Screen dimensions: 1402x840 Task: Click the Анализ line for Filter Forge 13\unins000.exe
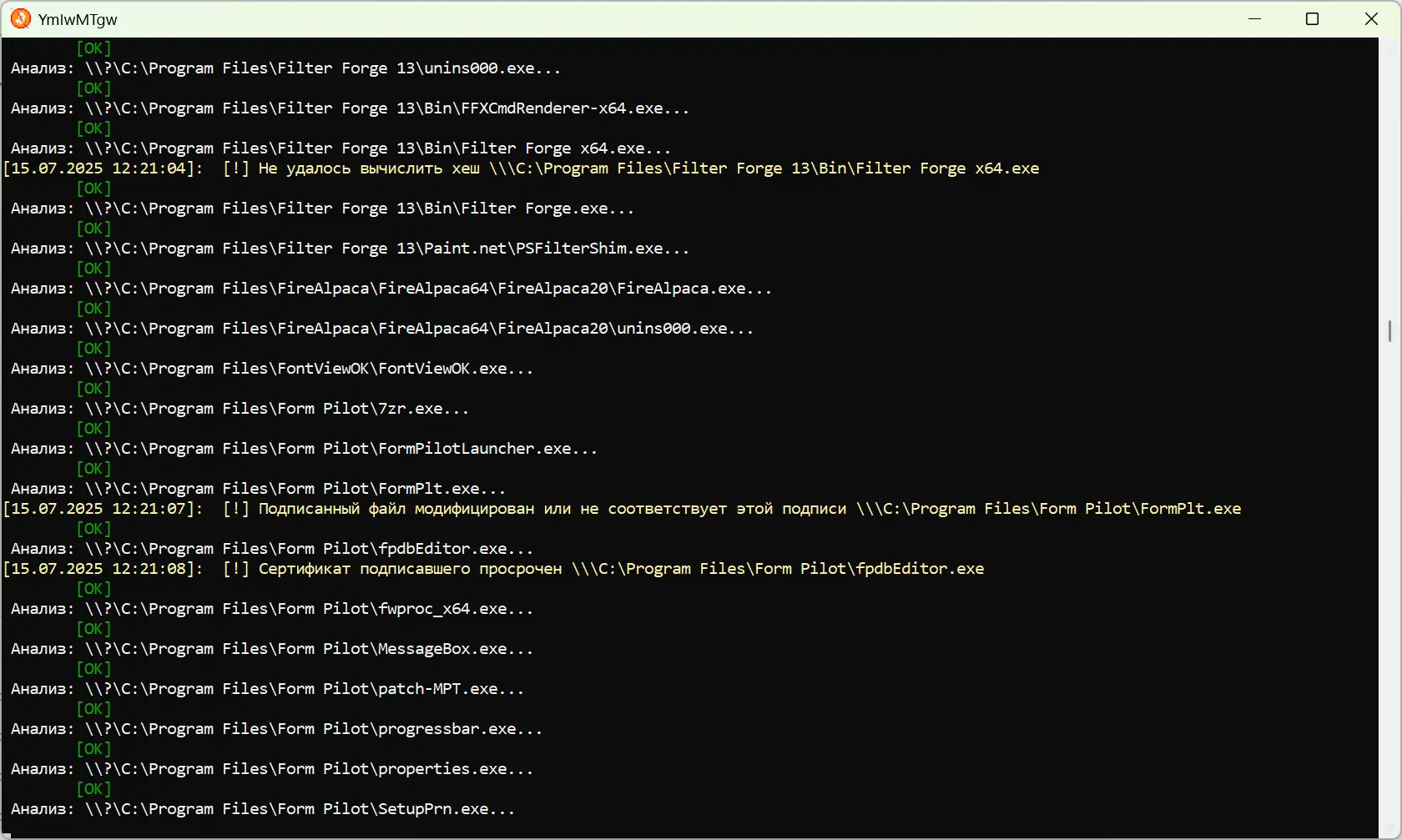(x=285, y=68)
